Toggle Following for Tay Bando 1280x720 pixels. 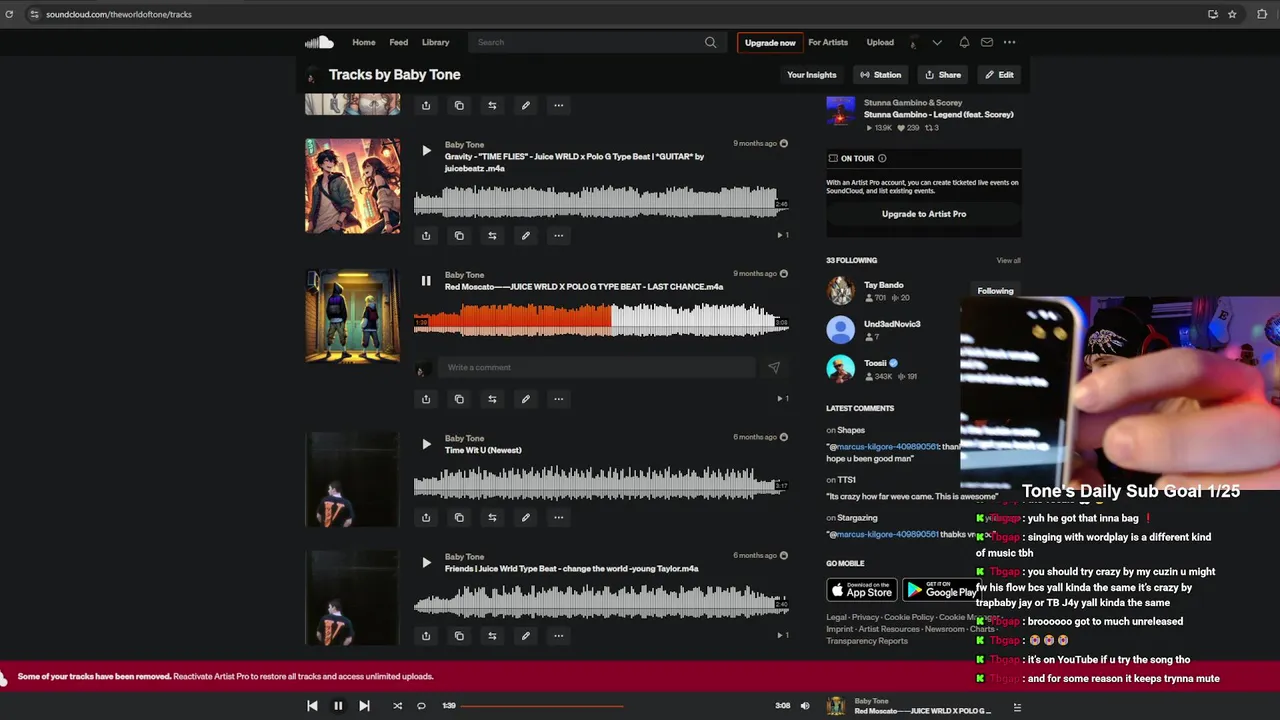(995, 291)
